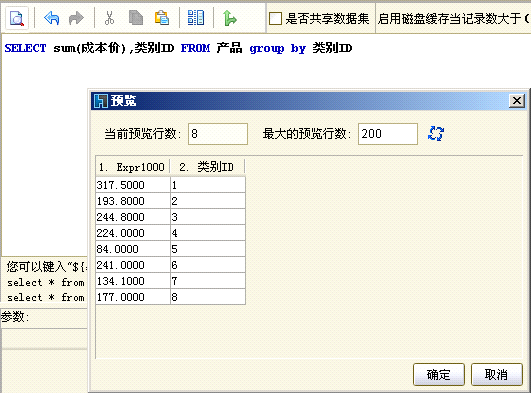Focus the 当前预览行数 field
The width and height of the screenshot is (531, 393).
point(218,134)
